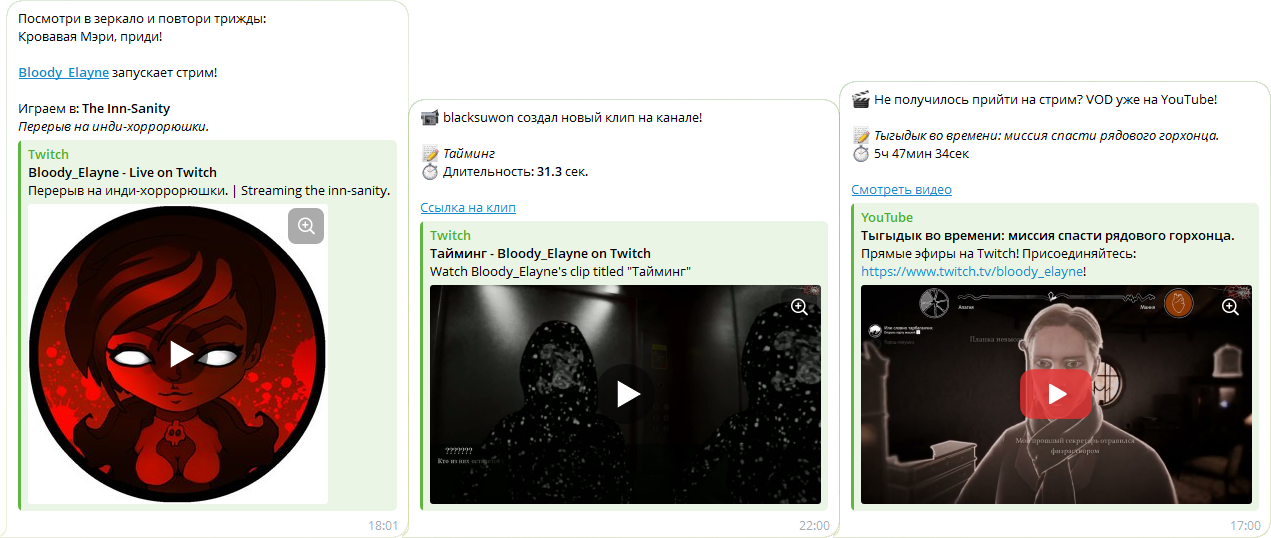Image resolution: width=1271 pixels, height=538 pixels.
Task: Click memo emoji beside italic 'Тыгыдык во времени'
Action: pos(860,136)
